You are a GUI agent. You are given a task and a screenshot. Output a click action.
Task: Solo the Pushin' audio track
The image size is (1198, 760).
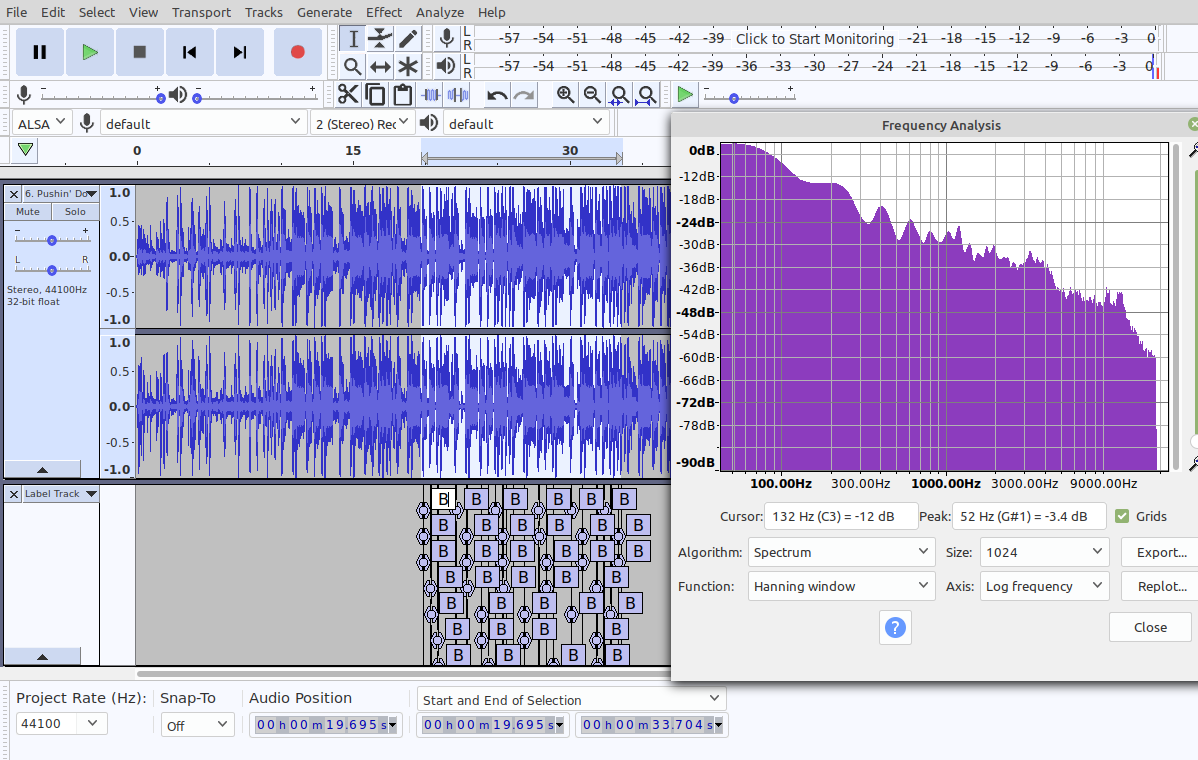tap(75, 212)
